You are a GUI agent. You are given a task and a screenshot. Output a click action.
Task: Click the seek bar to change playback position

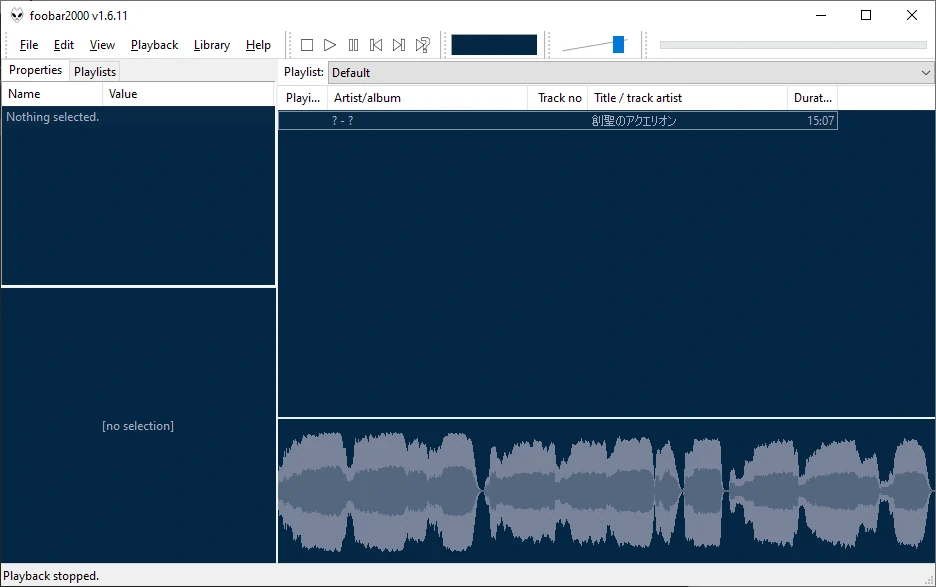(793, 43)
